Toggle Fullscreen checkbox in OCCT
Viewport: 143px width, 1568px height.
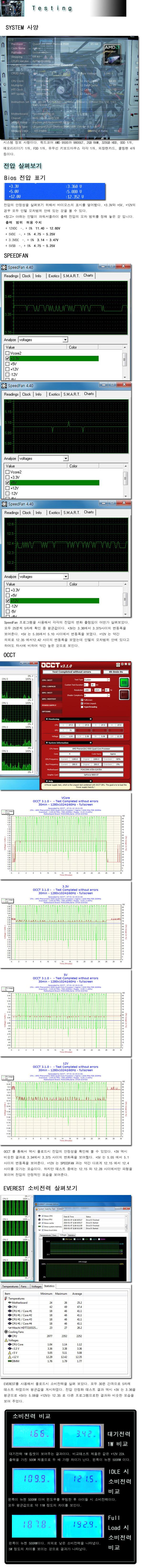coord(82,699)
